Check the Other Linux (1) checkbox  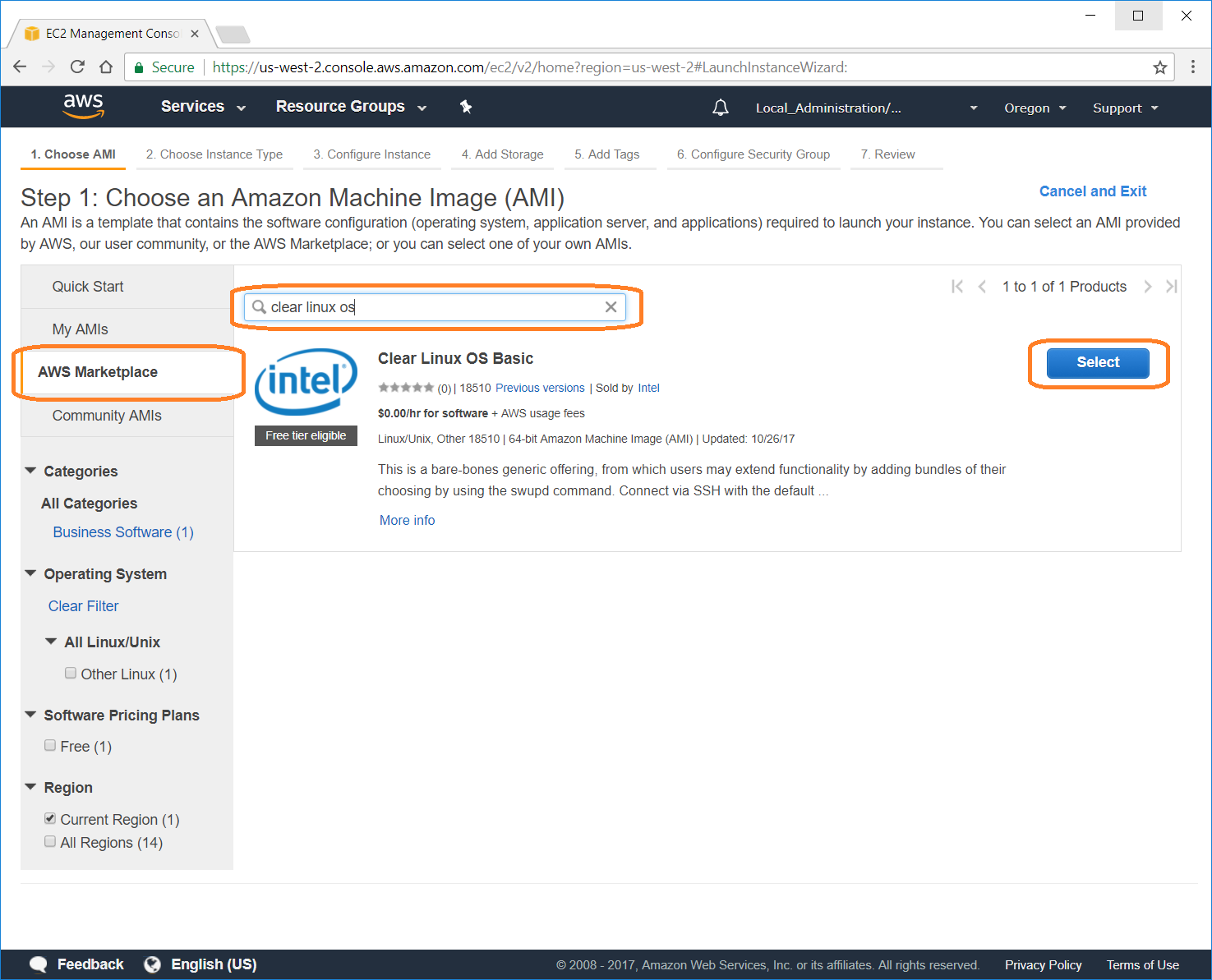coord(71,674)
